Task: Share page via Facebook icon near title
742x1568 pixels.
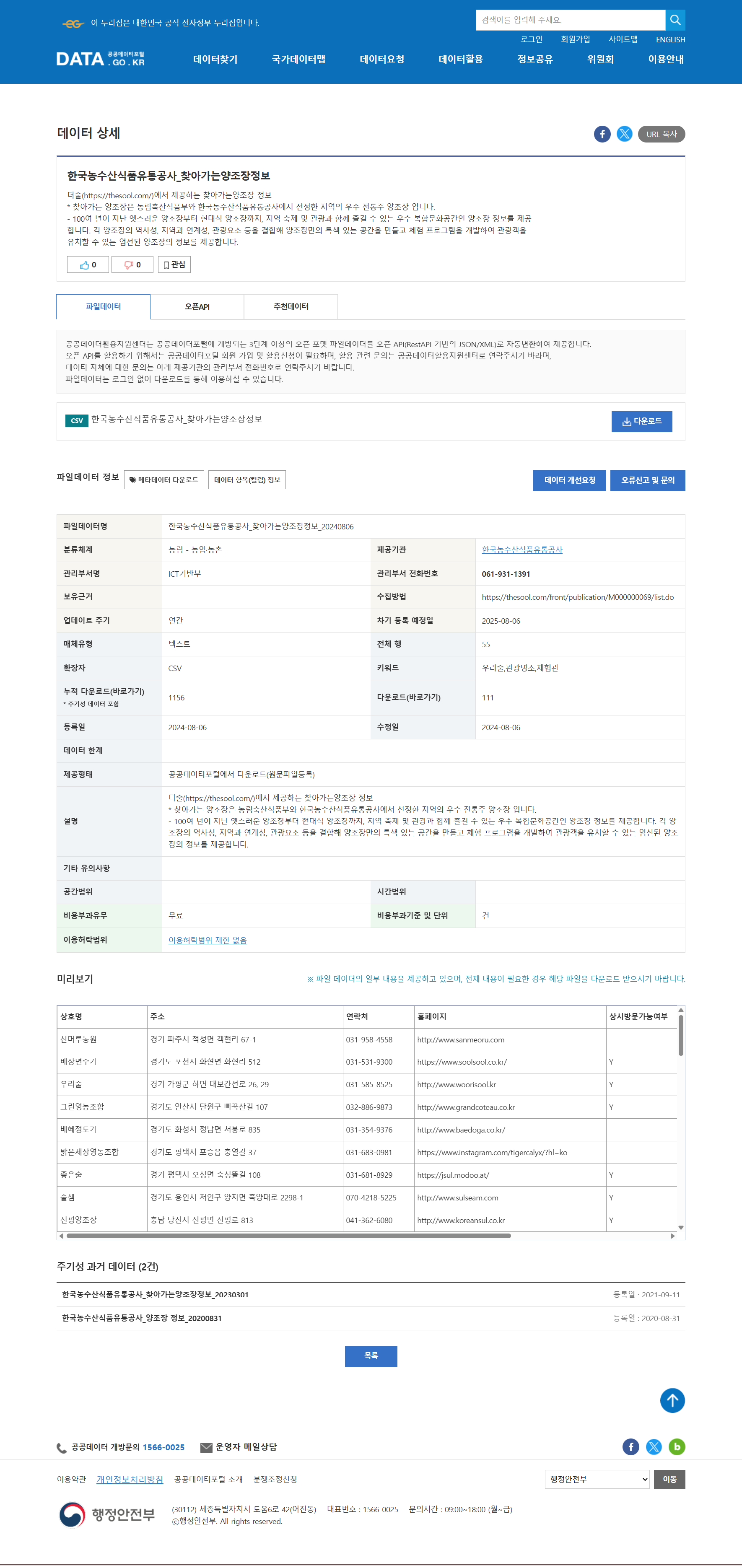Action: [x=602, y=134]
